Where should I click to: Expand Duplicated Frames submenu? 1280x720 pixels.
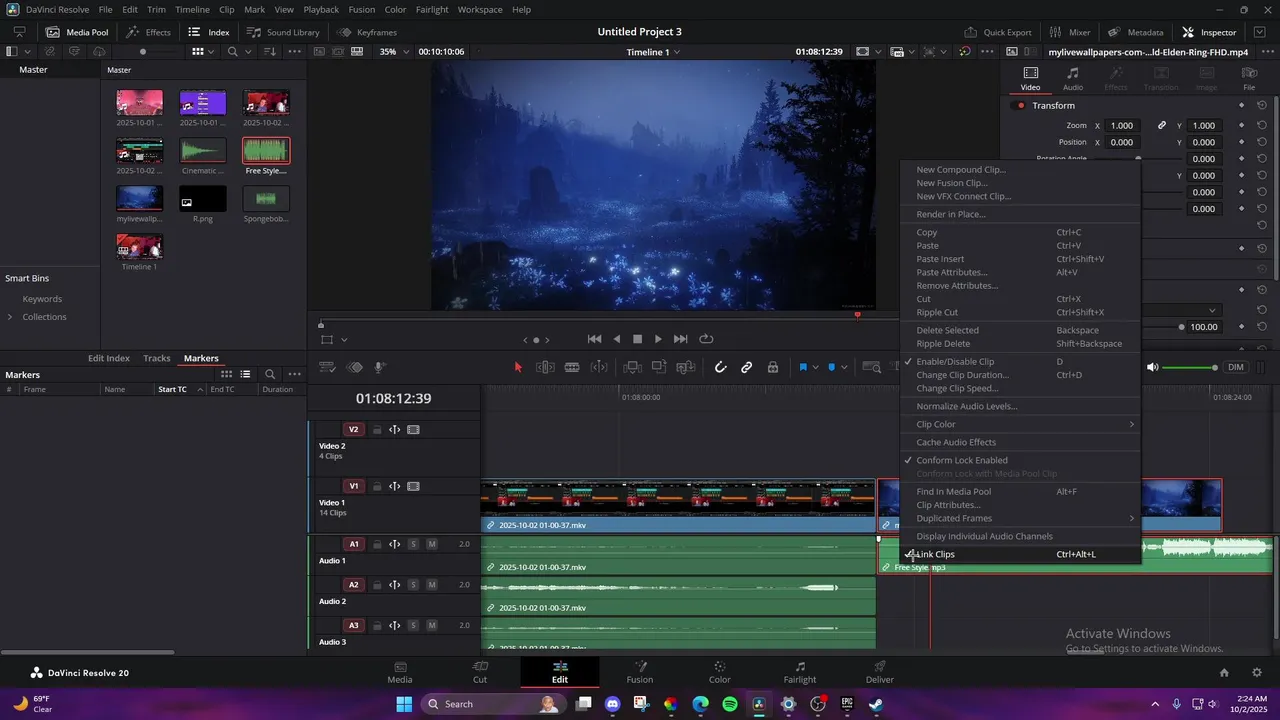(x=1020, y=518)
